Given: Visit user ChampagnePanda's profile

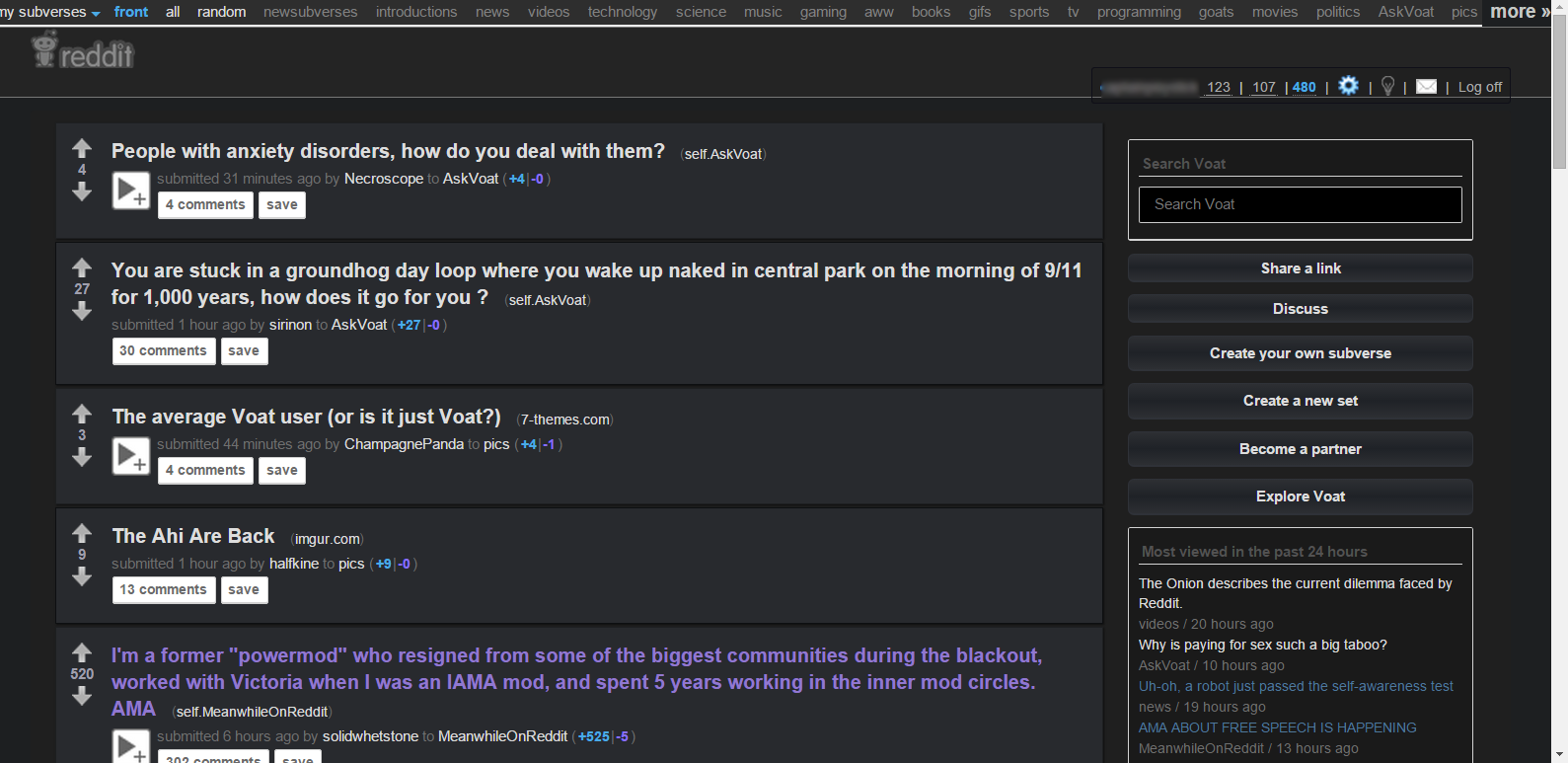Looking at the screenshot, I should click(404, 444).
